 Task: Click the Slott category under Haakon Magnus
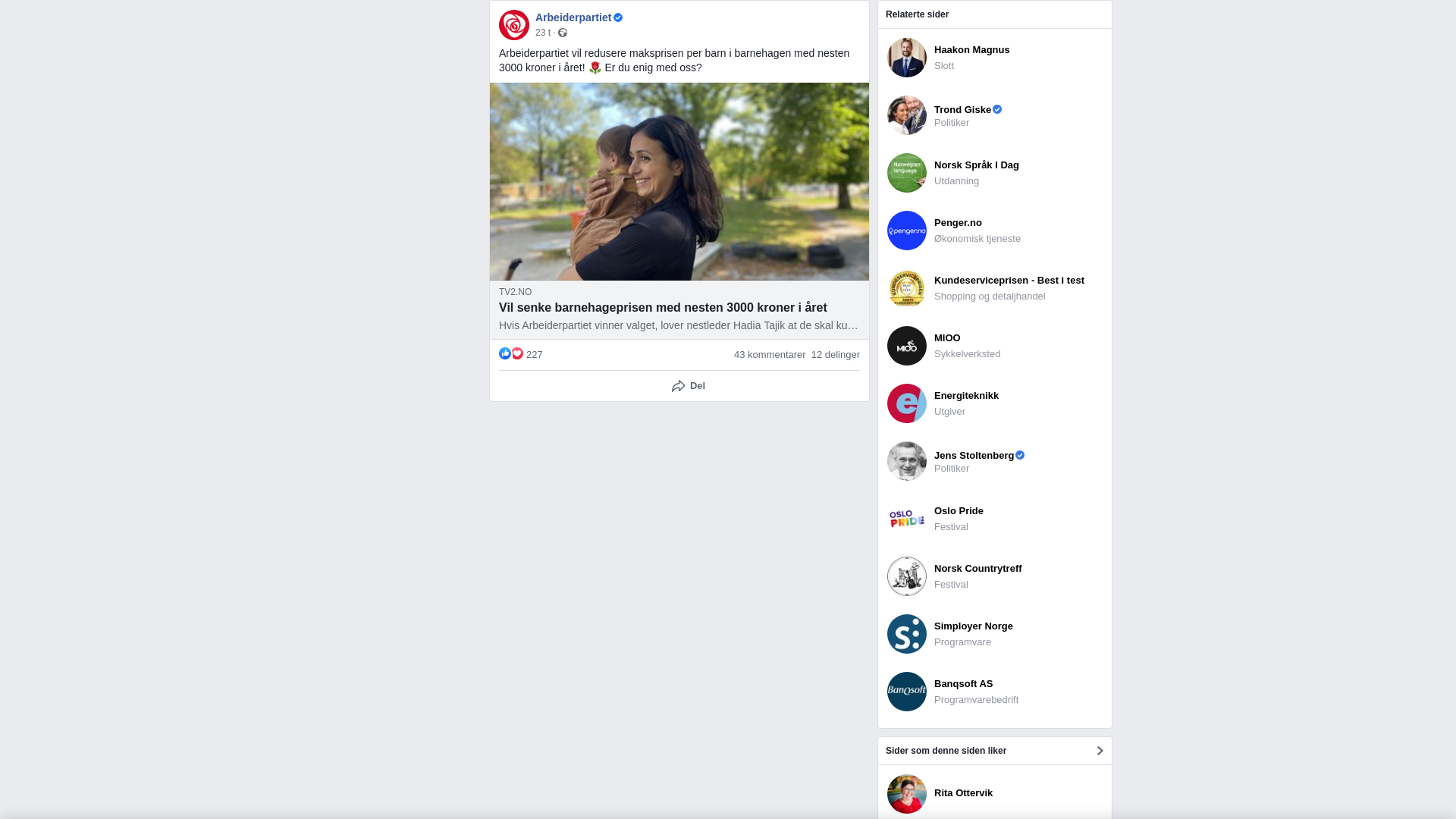944,65
